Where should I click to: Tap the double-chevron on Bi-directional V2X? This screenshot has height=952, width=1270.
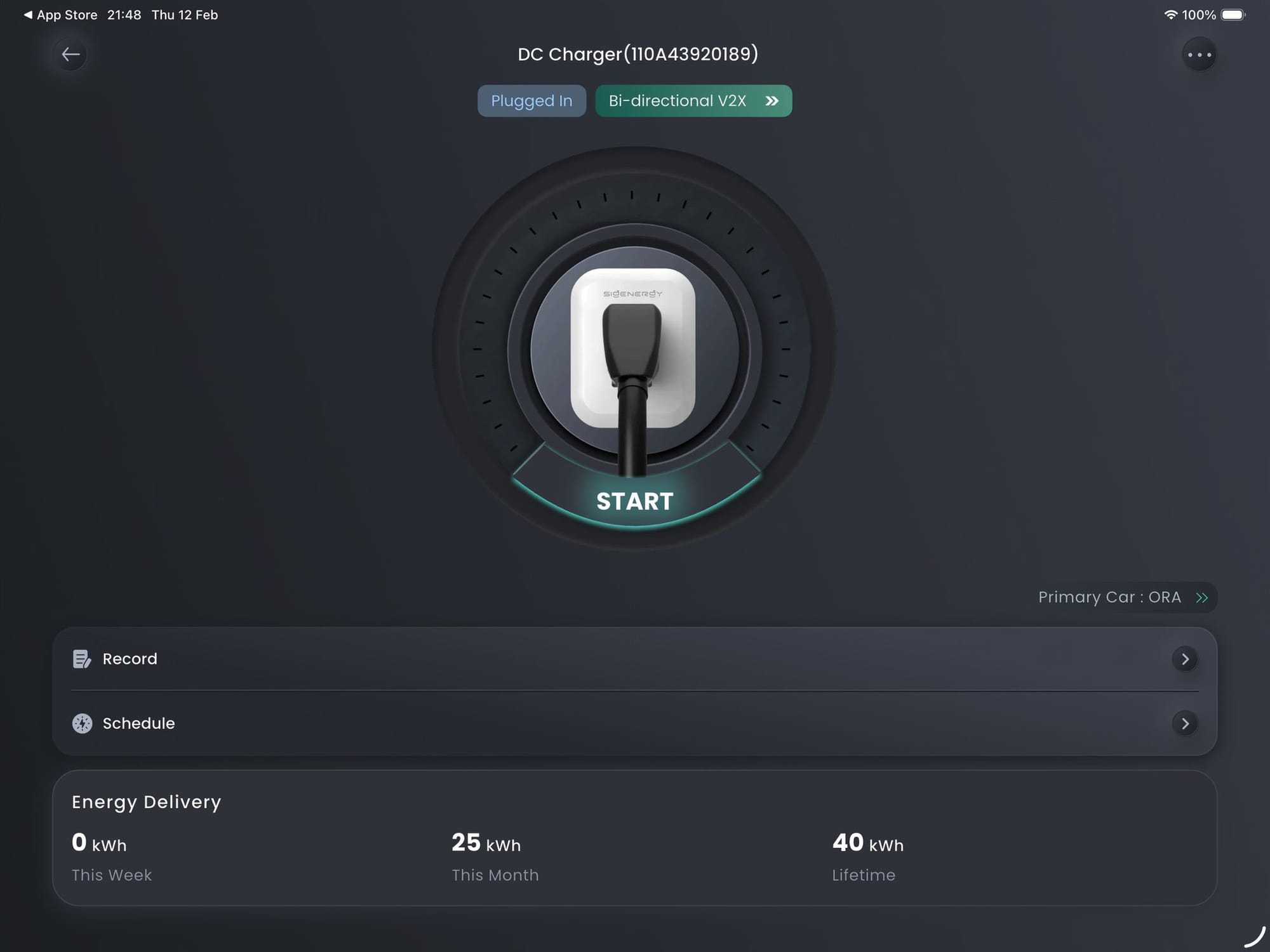pos(772,101)
